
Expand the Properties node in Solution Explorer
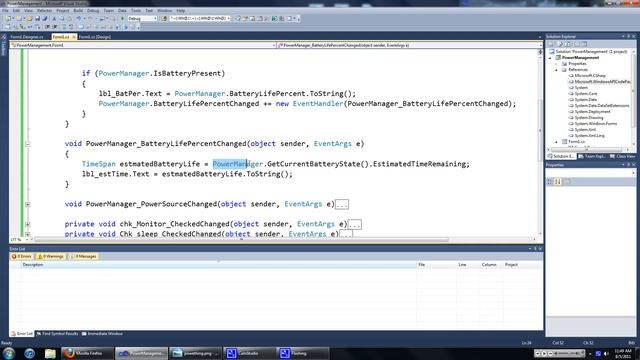pyautogui.click(x=556, y=64)
